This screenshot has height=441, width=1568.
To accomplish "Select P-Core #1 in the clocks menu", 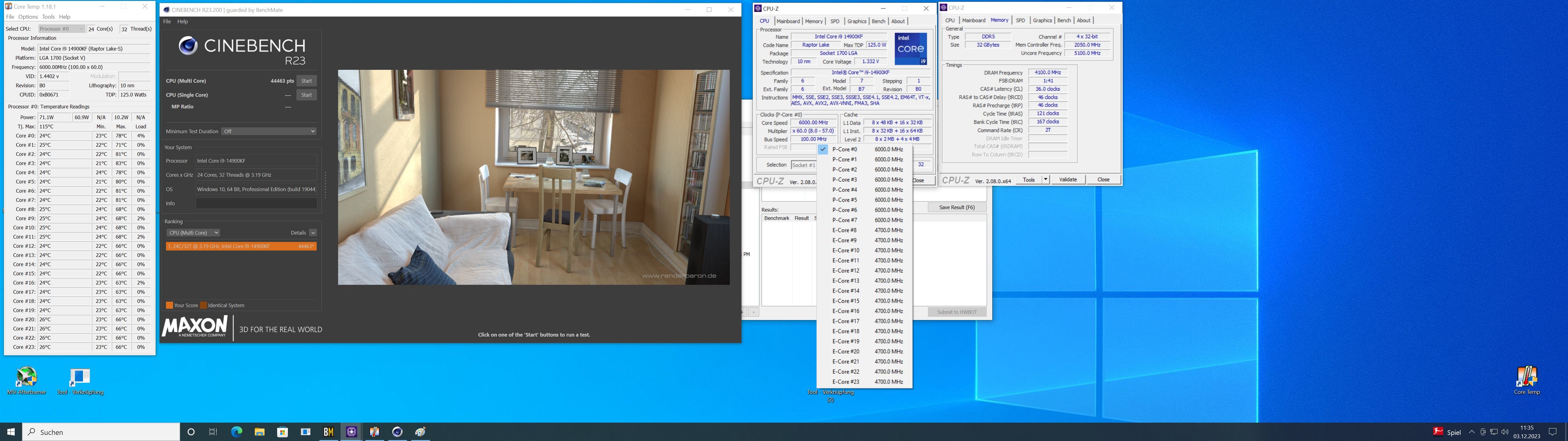I will [864, 160].
